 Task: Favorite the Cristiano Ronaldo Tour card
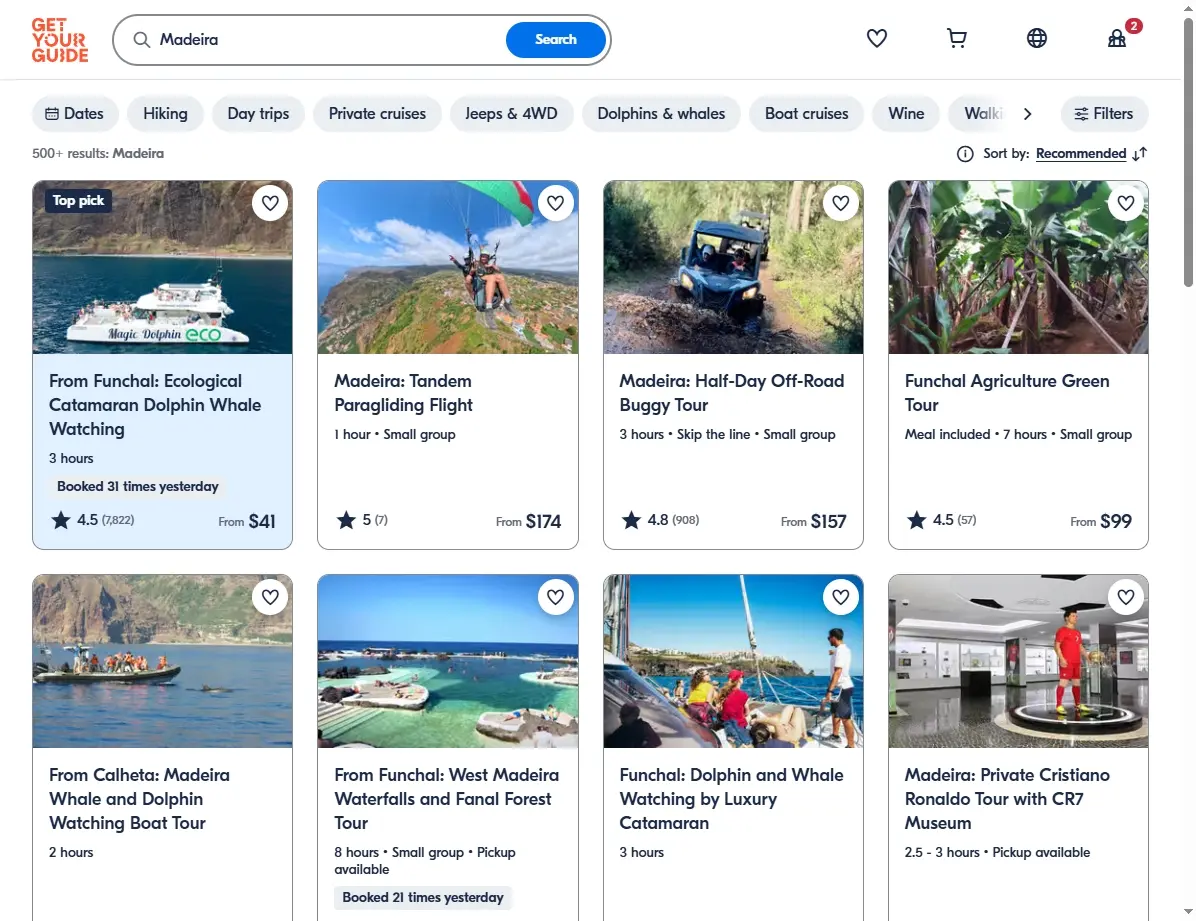click(x=1126, y=597)
